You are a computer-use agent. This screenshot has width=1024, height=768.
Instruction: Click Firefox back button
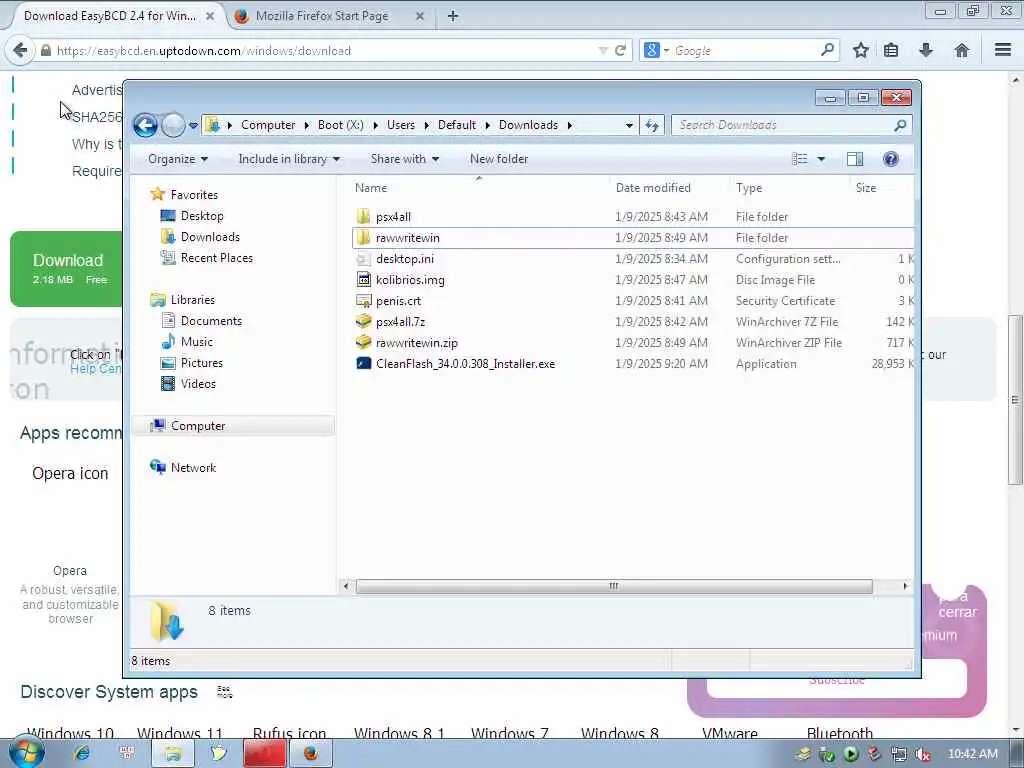point(20,50)
